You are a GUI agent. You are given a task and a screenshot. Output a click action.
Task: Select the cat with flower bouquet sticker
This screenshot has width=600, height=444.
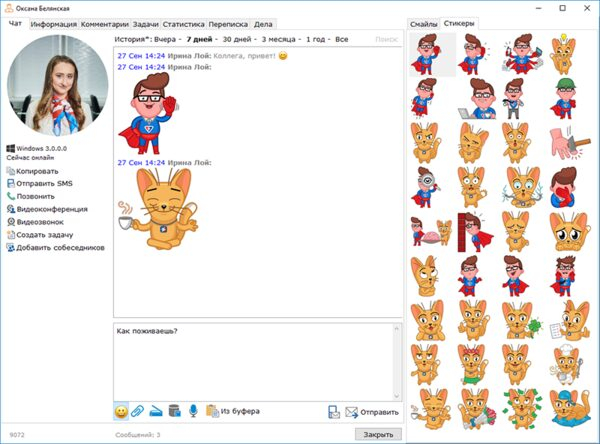[476, 408]
